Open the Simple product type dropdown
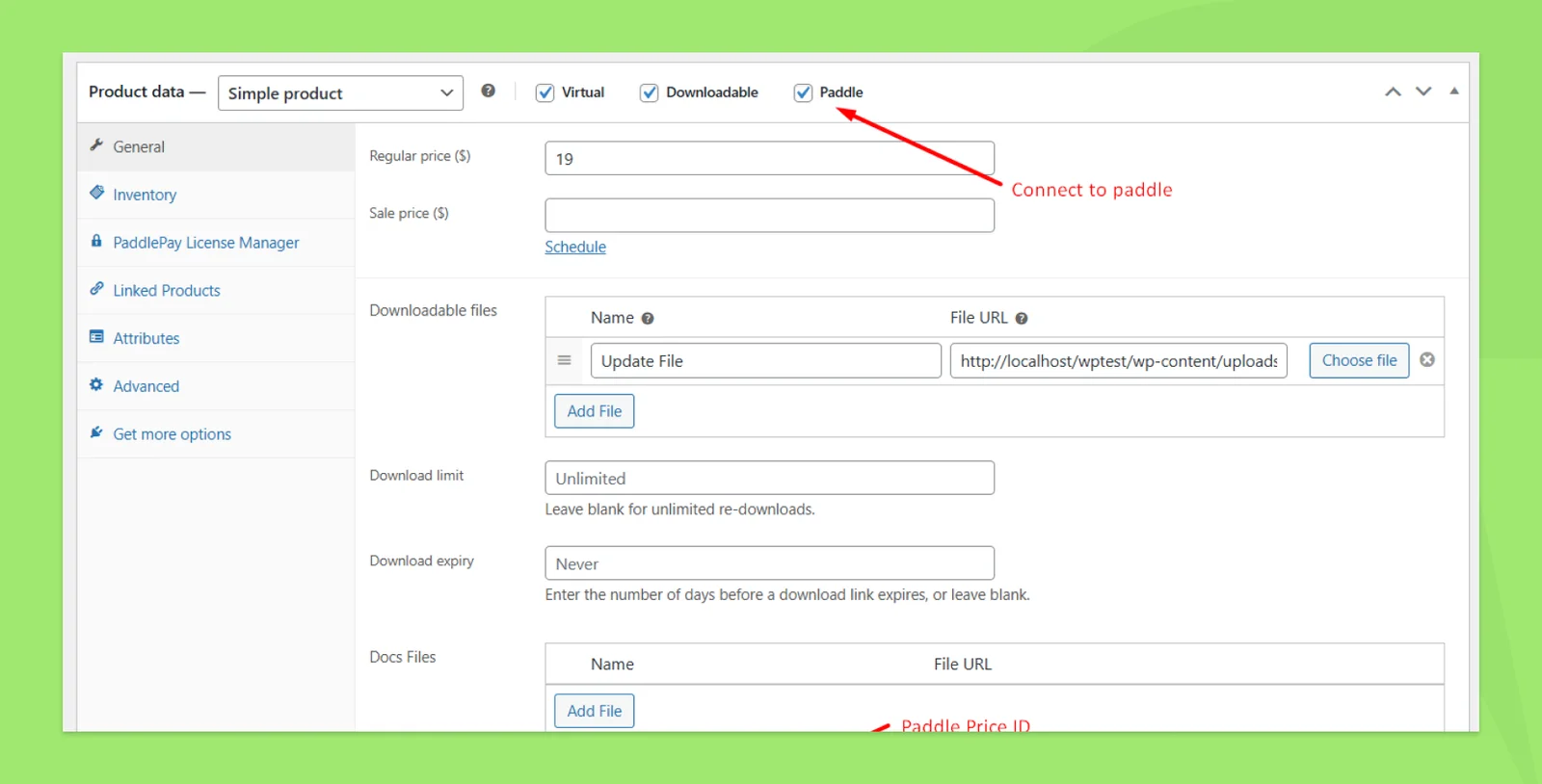Screen dimensions: 1542x784 [340, 93]
